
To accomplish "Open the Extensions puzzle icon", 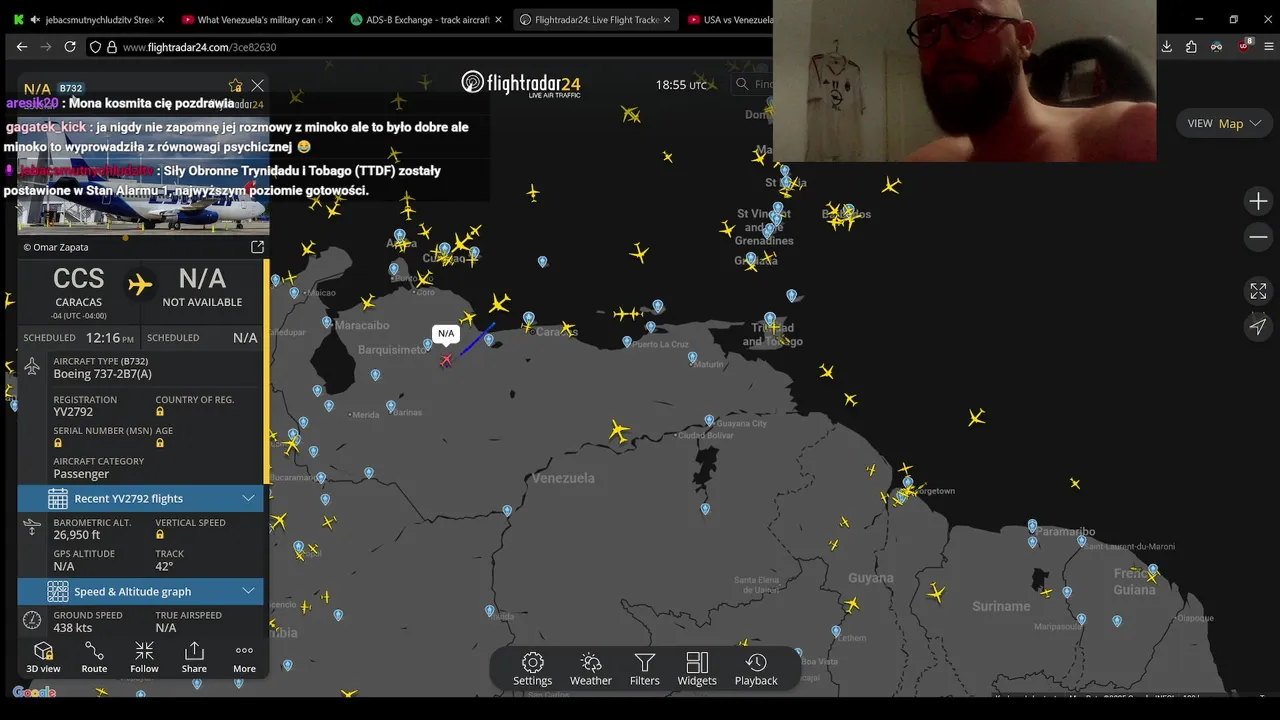I will (x=1191, y=47).
